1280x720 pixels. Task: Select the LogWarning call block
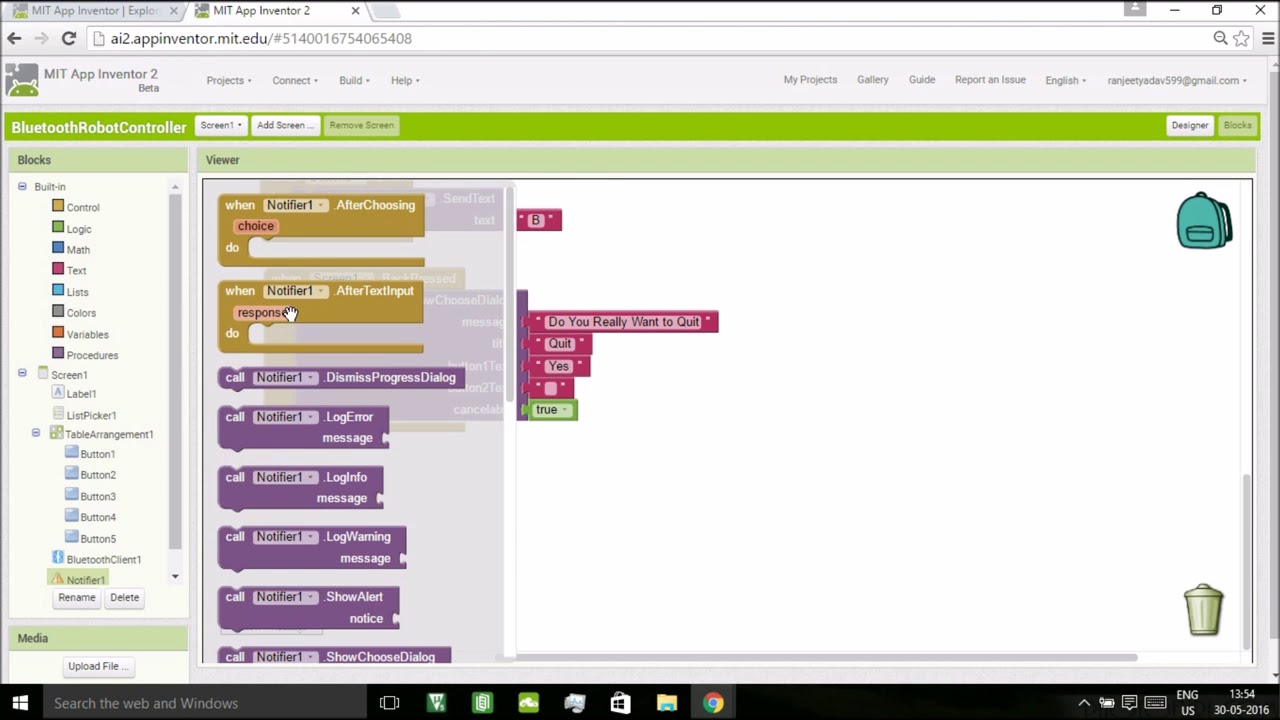312,547
